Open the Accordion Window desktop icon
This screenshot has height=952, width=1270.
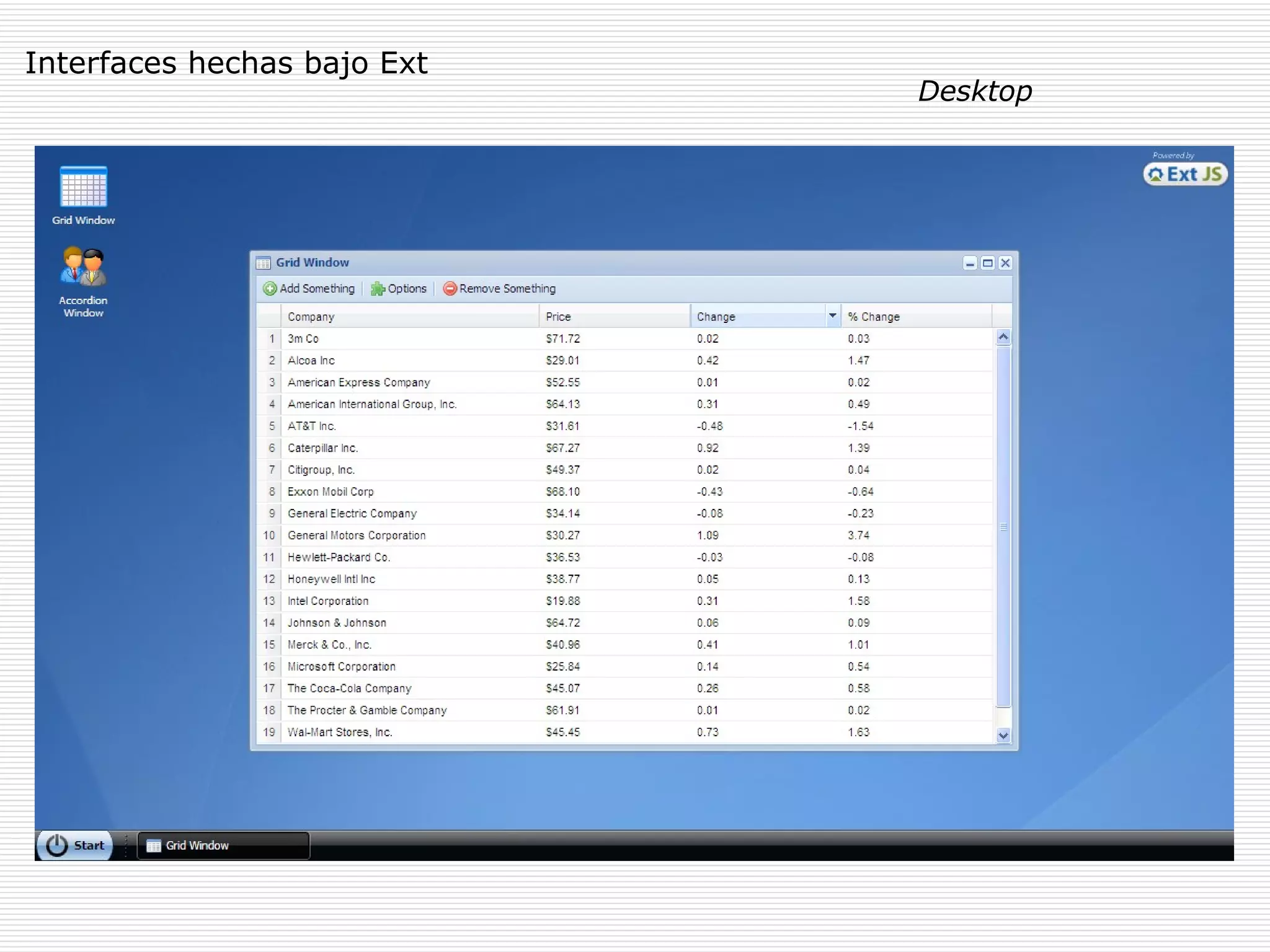pyautogui.click(x=83, y=282)
